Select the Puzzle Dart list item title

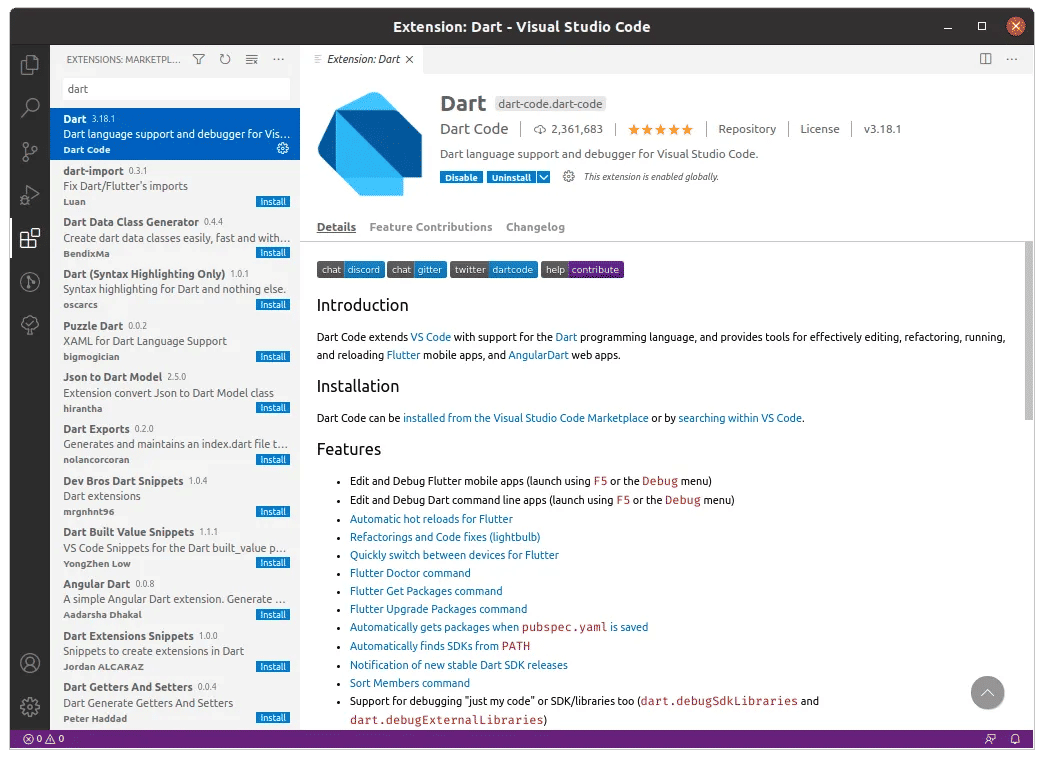click(x=93, y=326)
